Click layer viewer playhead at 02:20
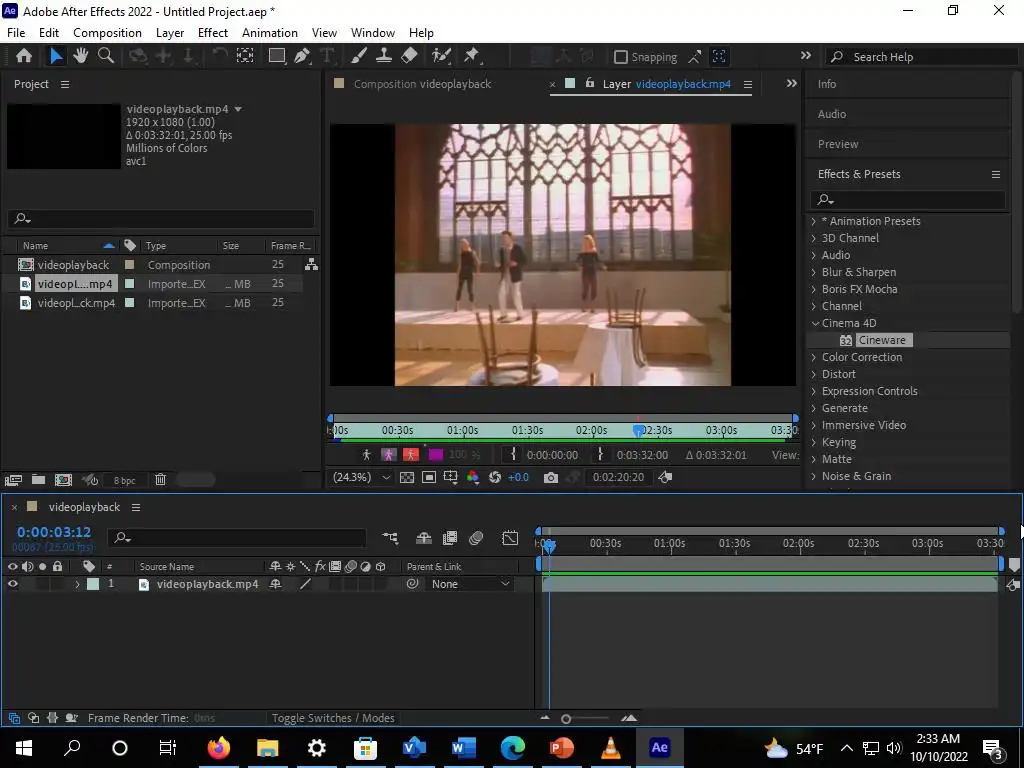 (638, 430)
